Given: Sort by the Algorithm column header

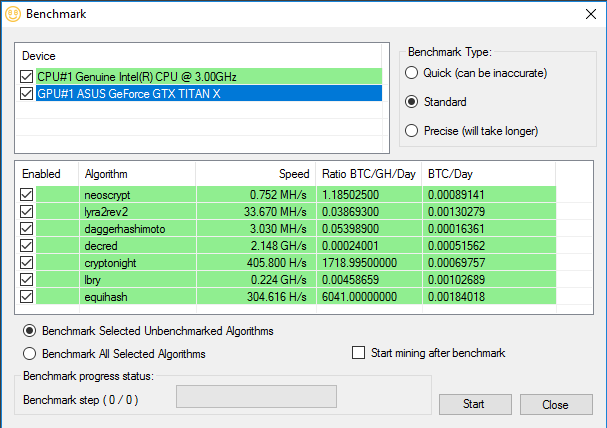Looking at the screenshot, I should (x=106, y=174).
